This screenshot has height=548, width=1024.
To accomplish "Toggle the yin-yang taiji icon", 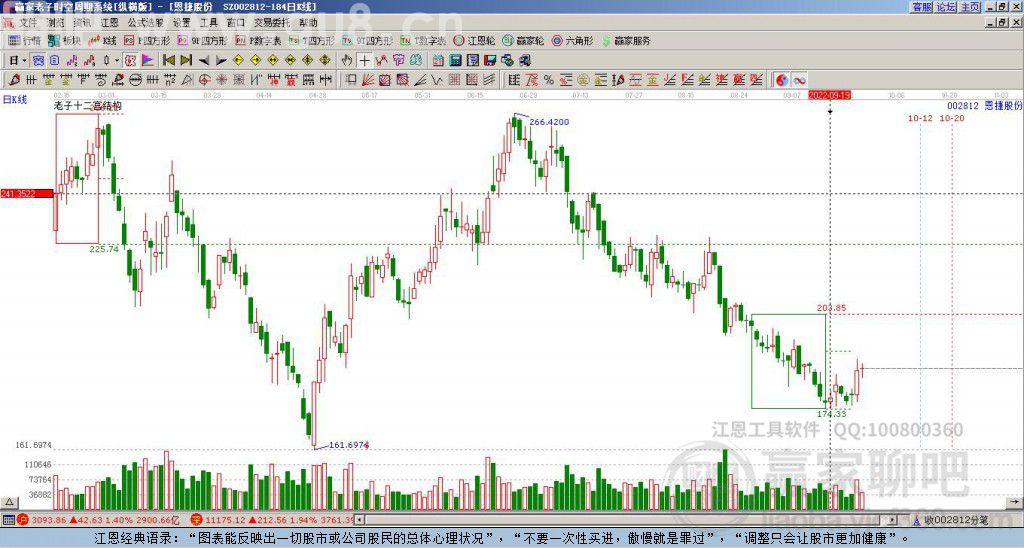I will coord(781,80).
